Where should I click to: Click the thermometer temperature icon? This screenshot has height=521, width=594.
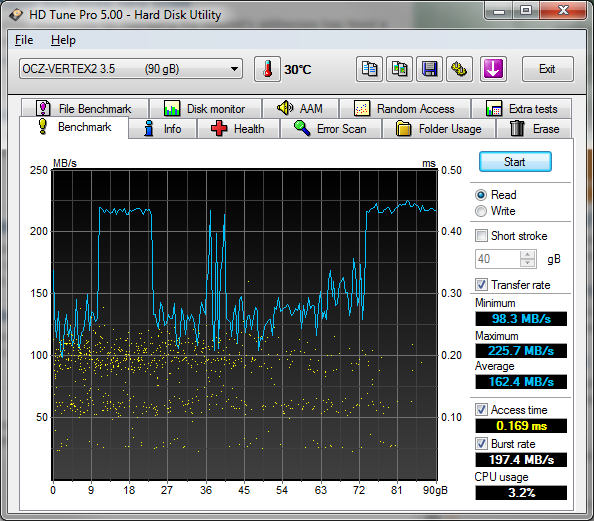[x=267, y=69]
